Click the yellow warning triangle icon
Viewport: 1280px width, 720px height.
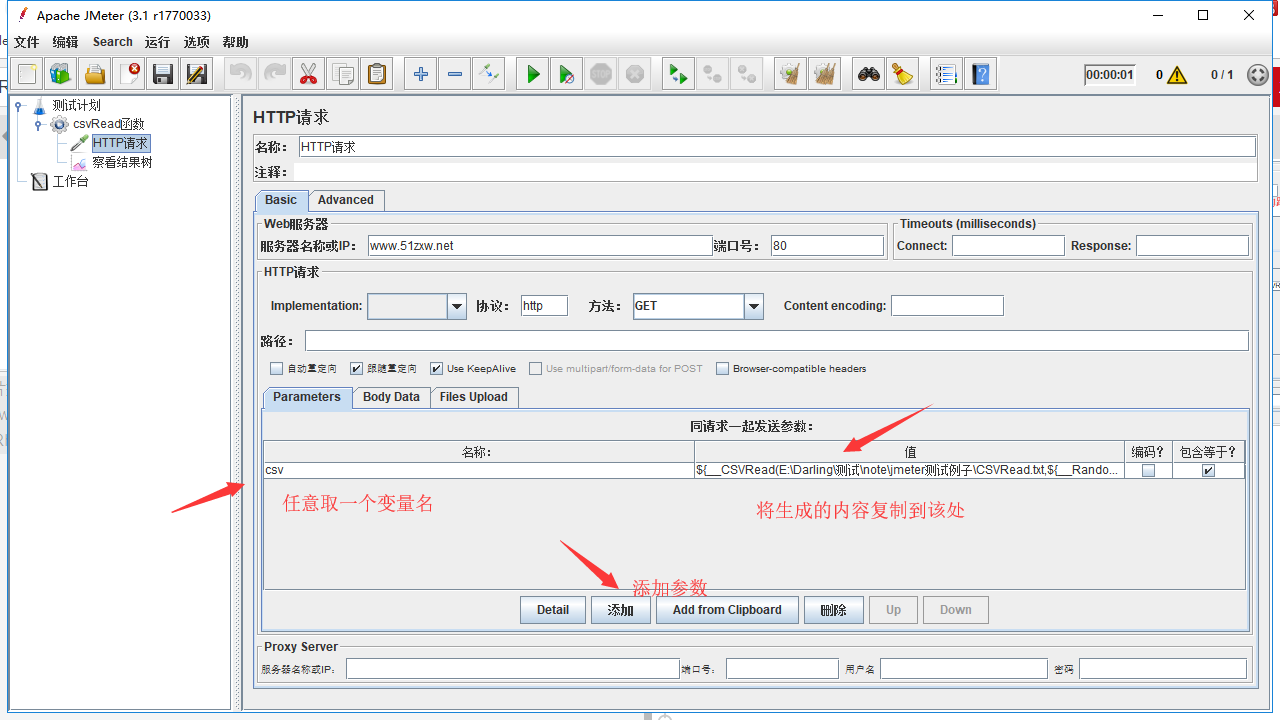point(1177,75)
